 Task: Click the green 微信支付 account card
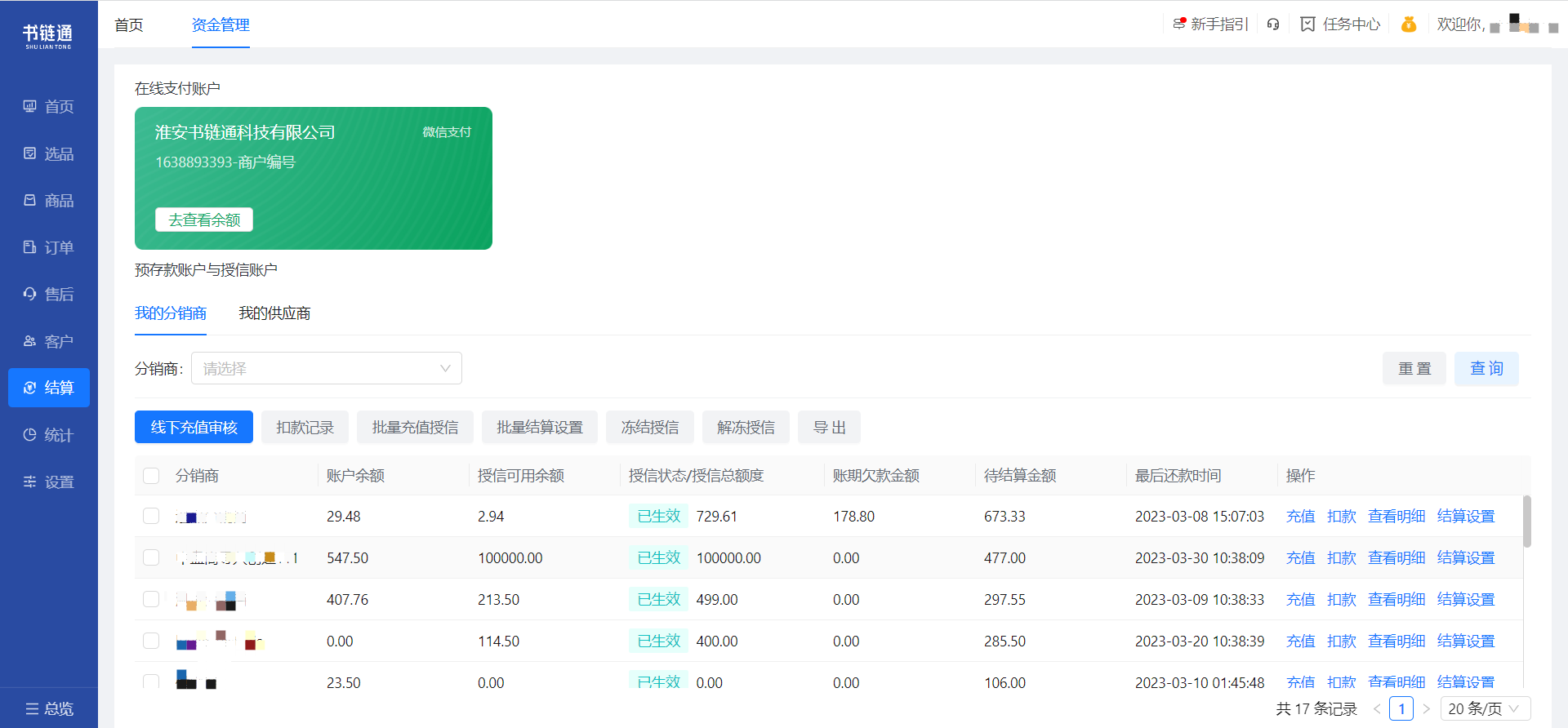pos(314,178)
